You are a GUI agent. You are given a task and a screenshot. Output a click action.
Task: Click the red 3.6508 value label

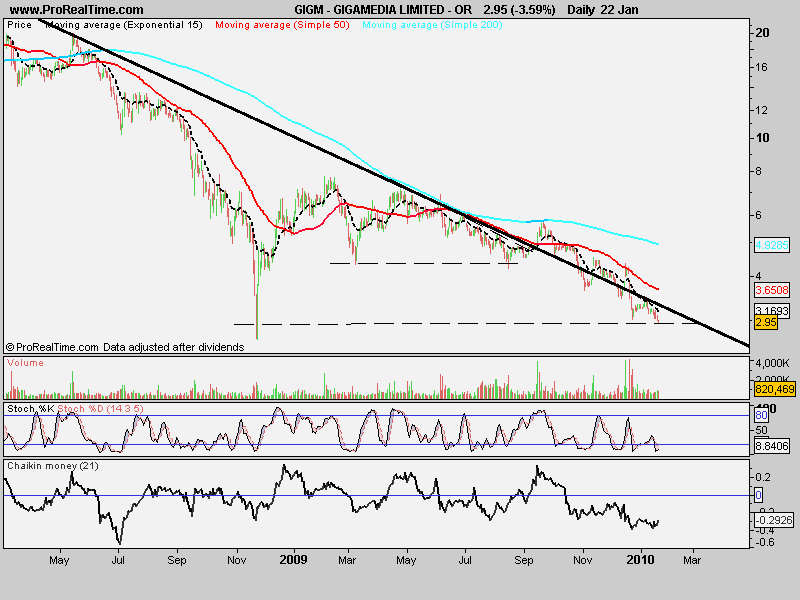pyautogui.click(x=771, y=290)
